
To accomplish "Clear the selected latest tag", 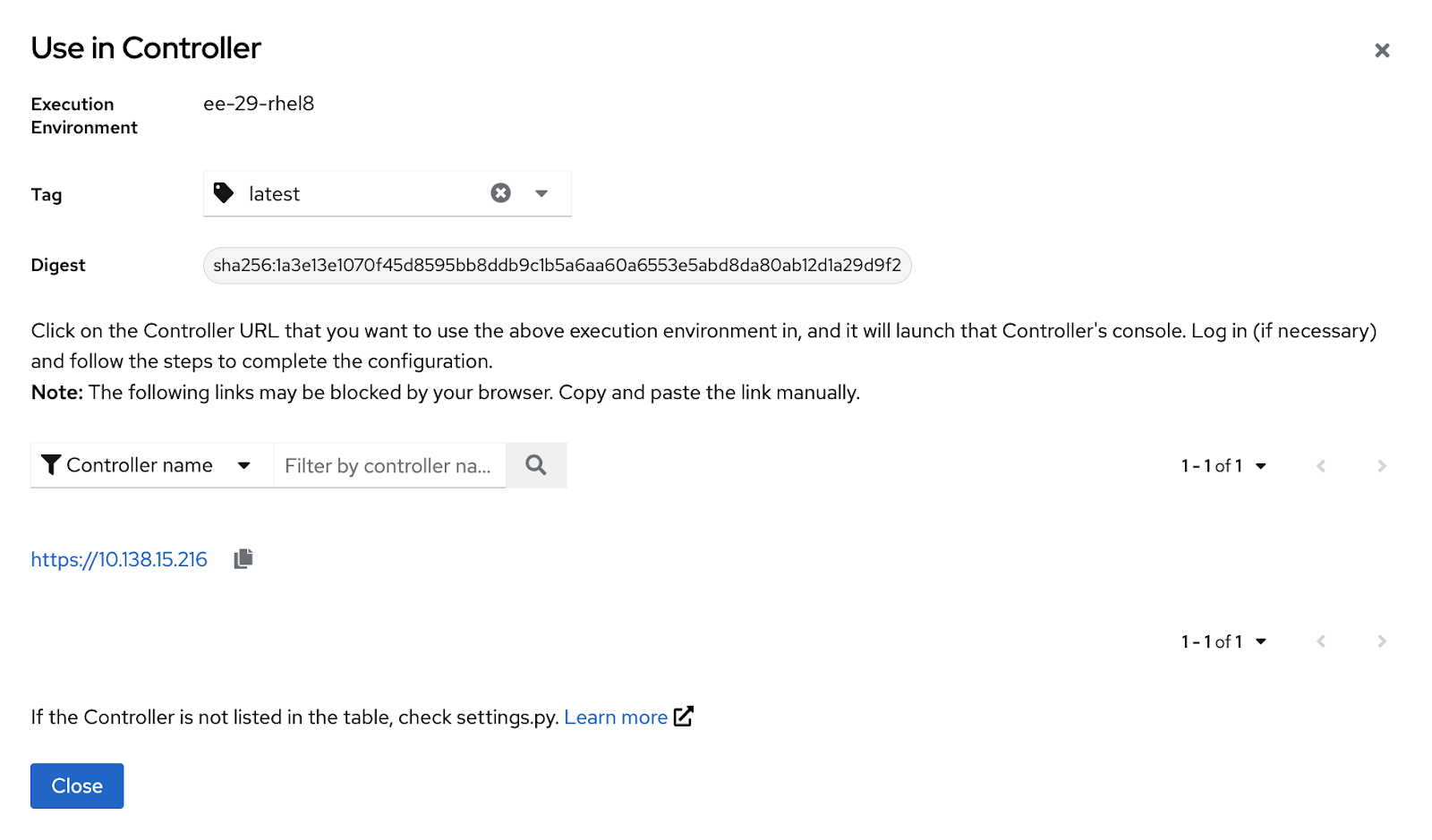I will (x=500, y=193).
